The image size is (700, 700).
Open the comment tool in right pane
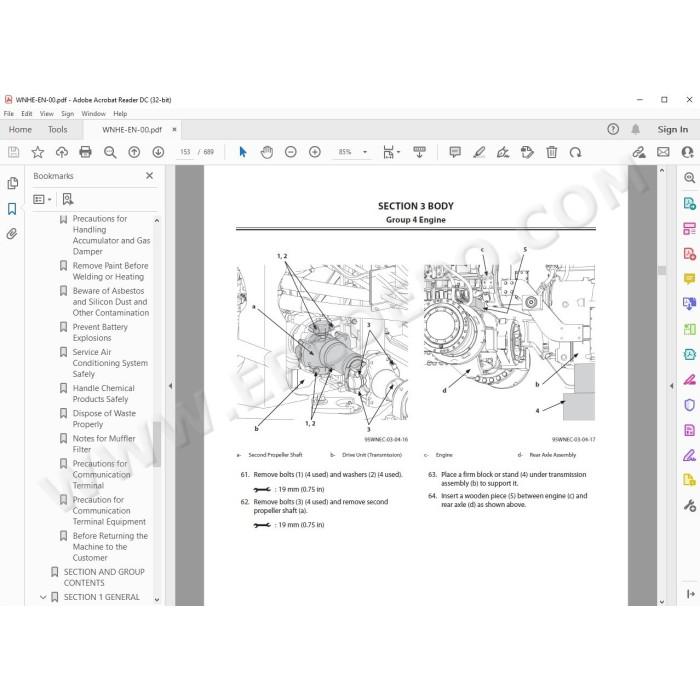click(689, 279)
